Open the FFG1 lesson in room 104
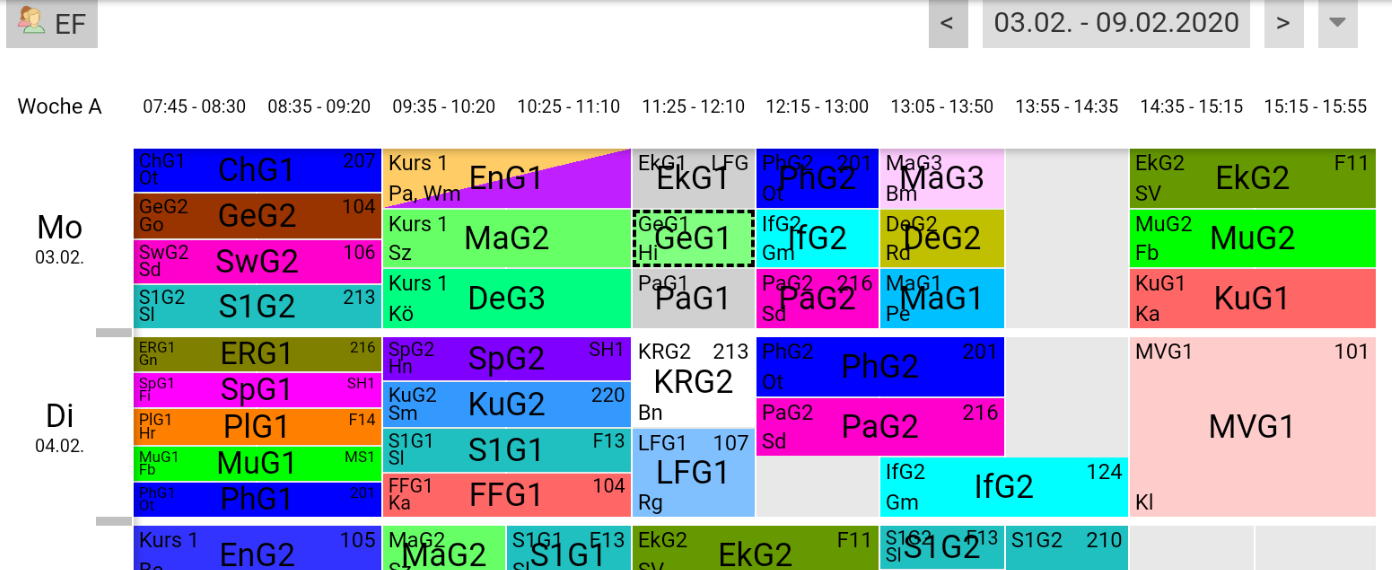The height and width of the screenshot is (570, 1392). point(506,494)
